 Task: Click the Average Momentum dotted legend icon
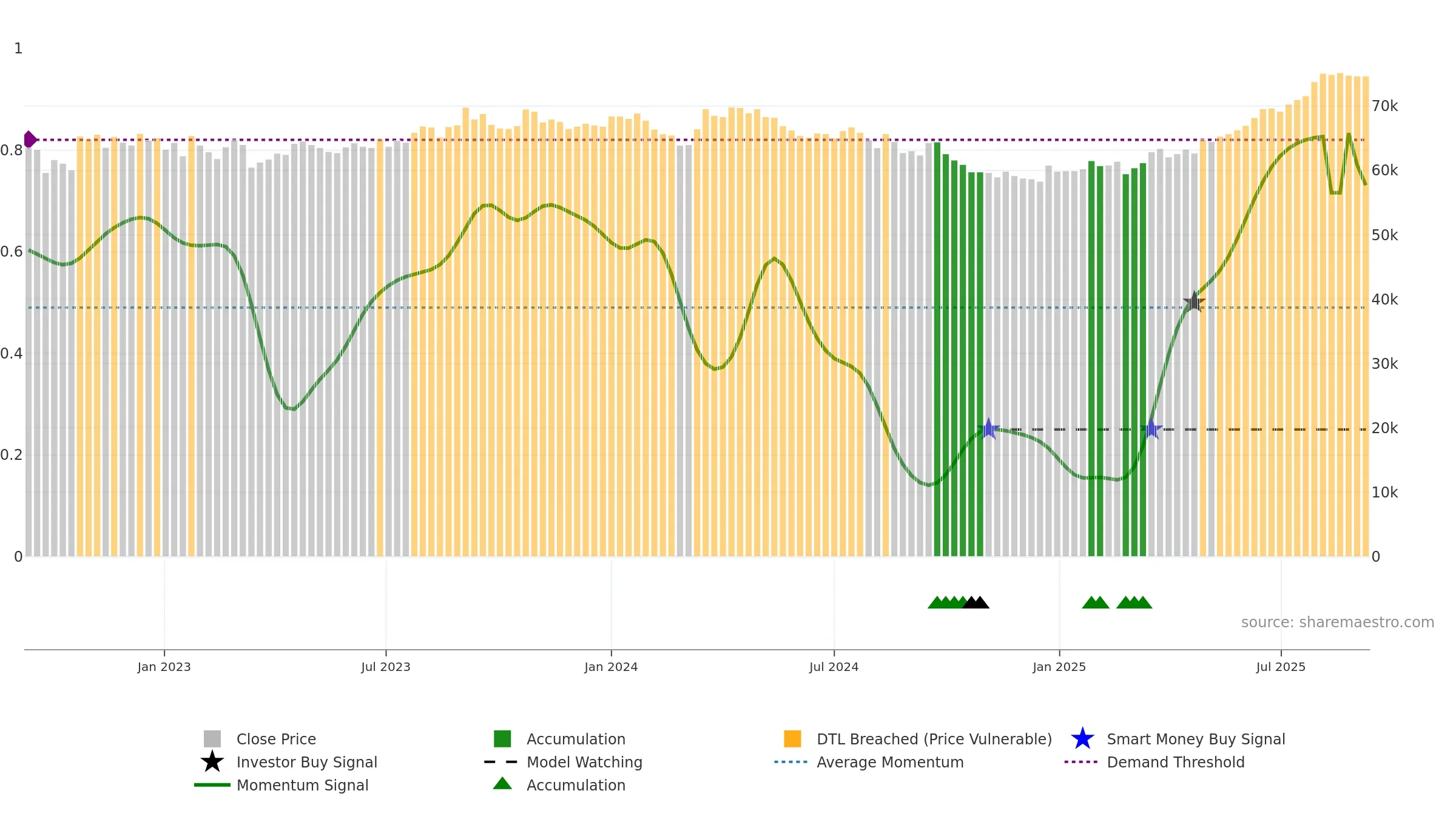tap(791, 762)
